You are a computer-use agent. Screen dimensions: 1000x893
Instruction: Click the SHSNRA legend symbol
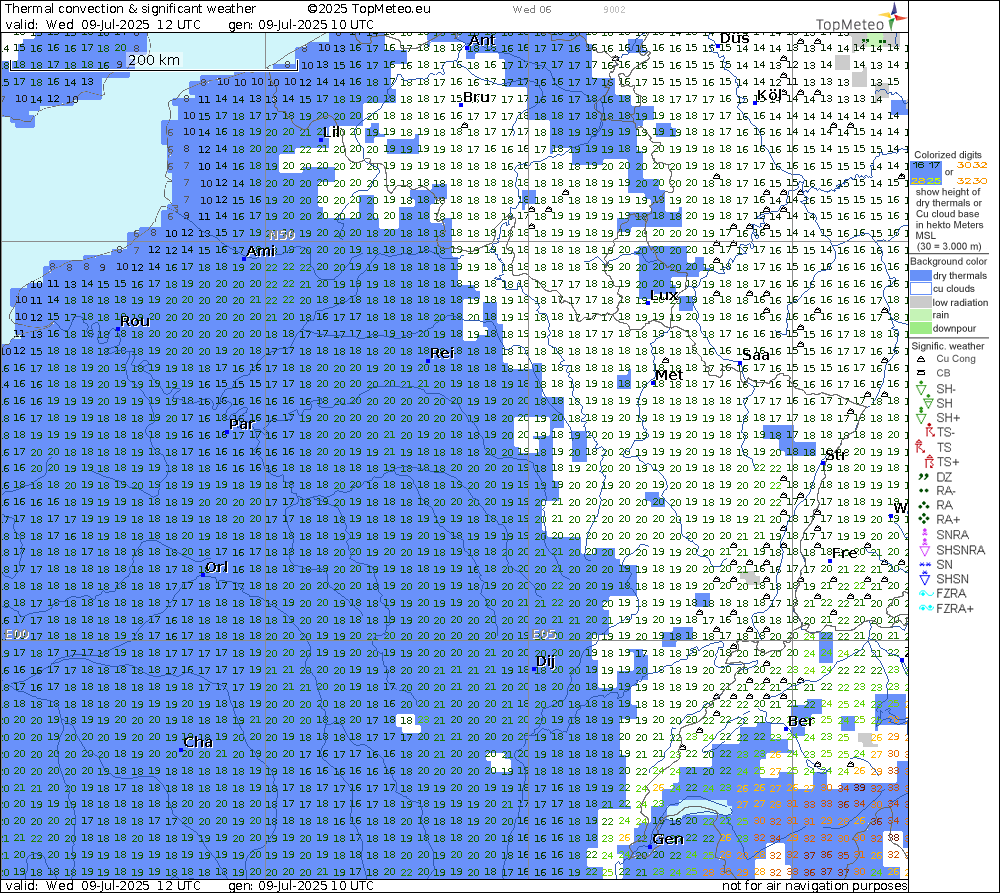pyautogui.click(x=924, y=549)
